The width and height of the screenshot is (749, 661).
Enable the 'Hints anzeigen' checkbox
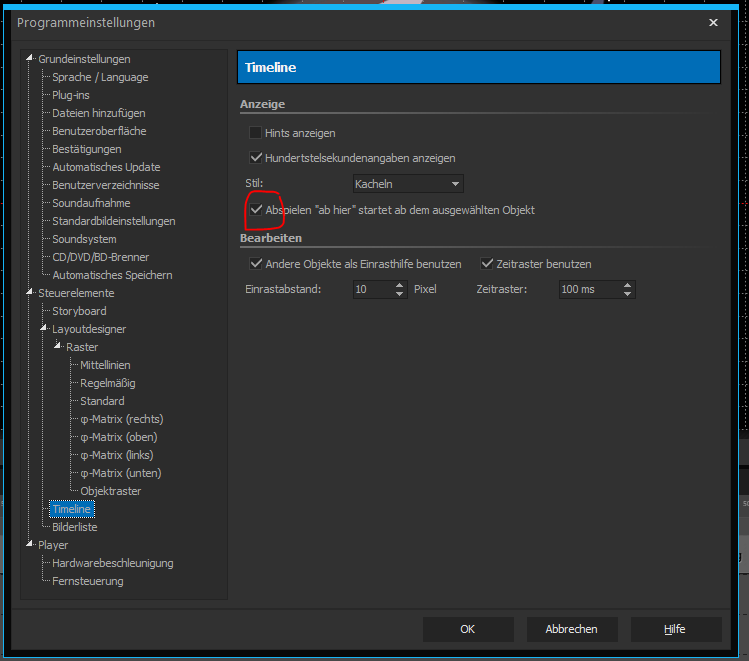[x=256, y=133]
